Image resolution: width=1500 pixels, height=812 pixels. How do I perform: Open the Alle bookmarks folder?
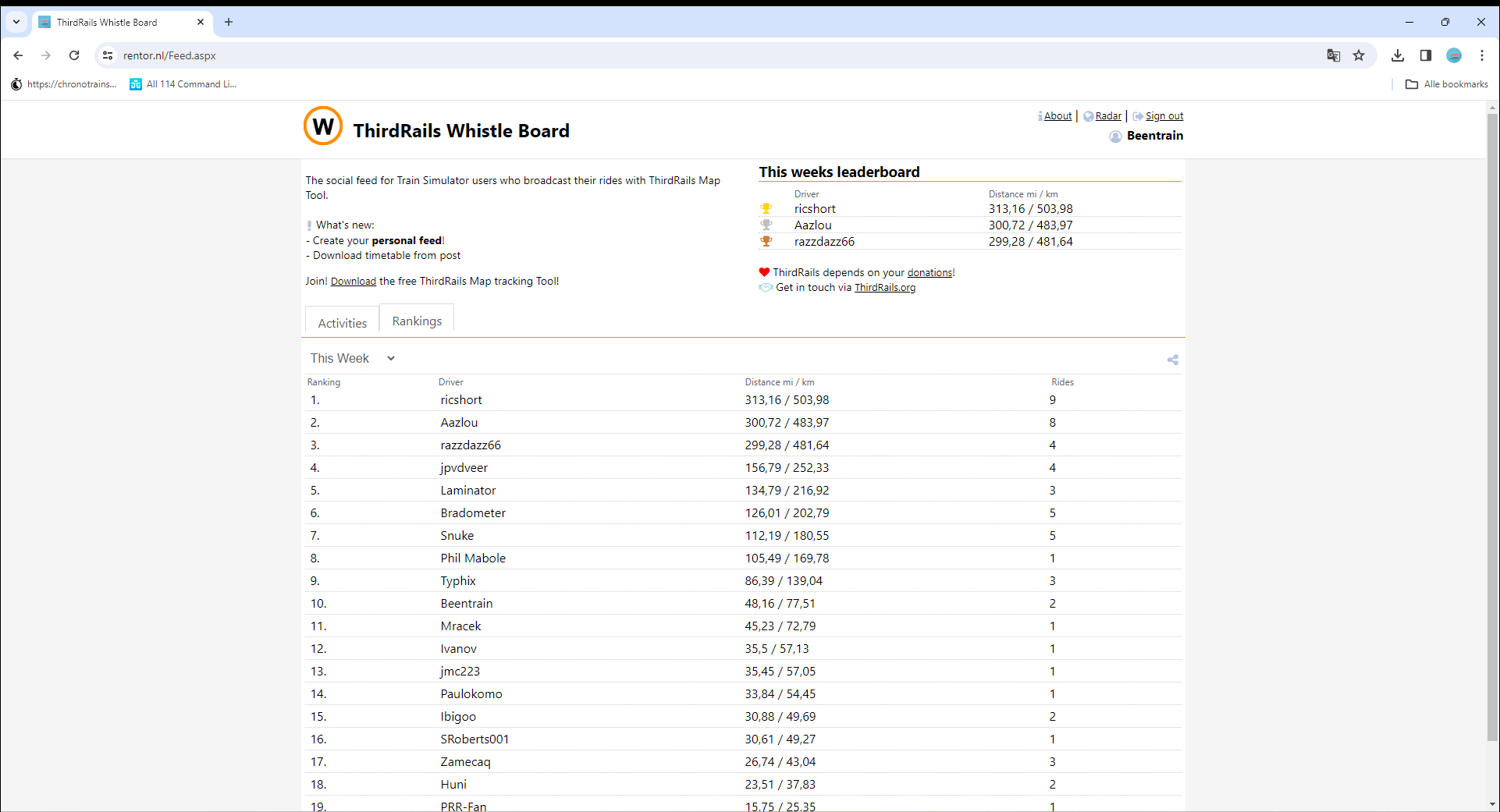(1447, 84)
